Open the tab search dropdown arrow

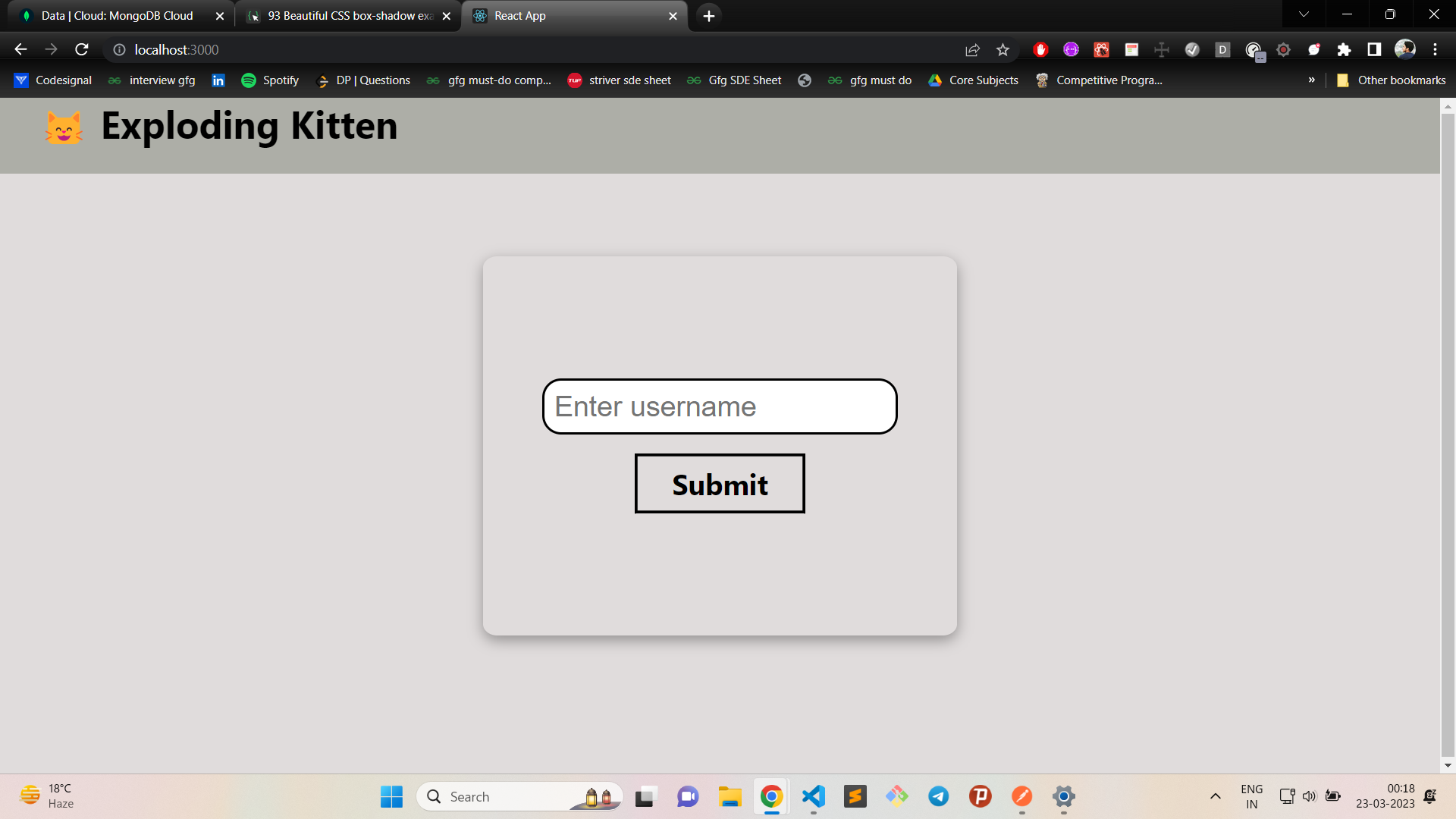coord(1304,14)
